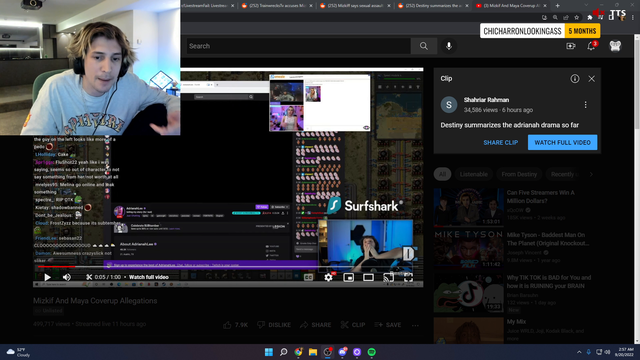This screenshot has height=360, width=640.
Task: Switch to TrainwrecksTv accuses browser tab
Action: [x=277, y=6]
